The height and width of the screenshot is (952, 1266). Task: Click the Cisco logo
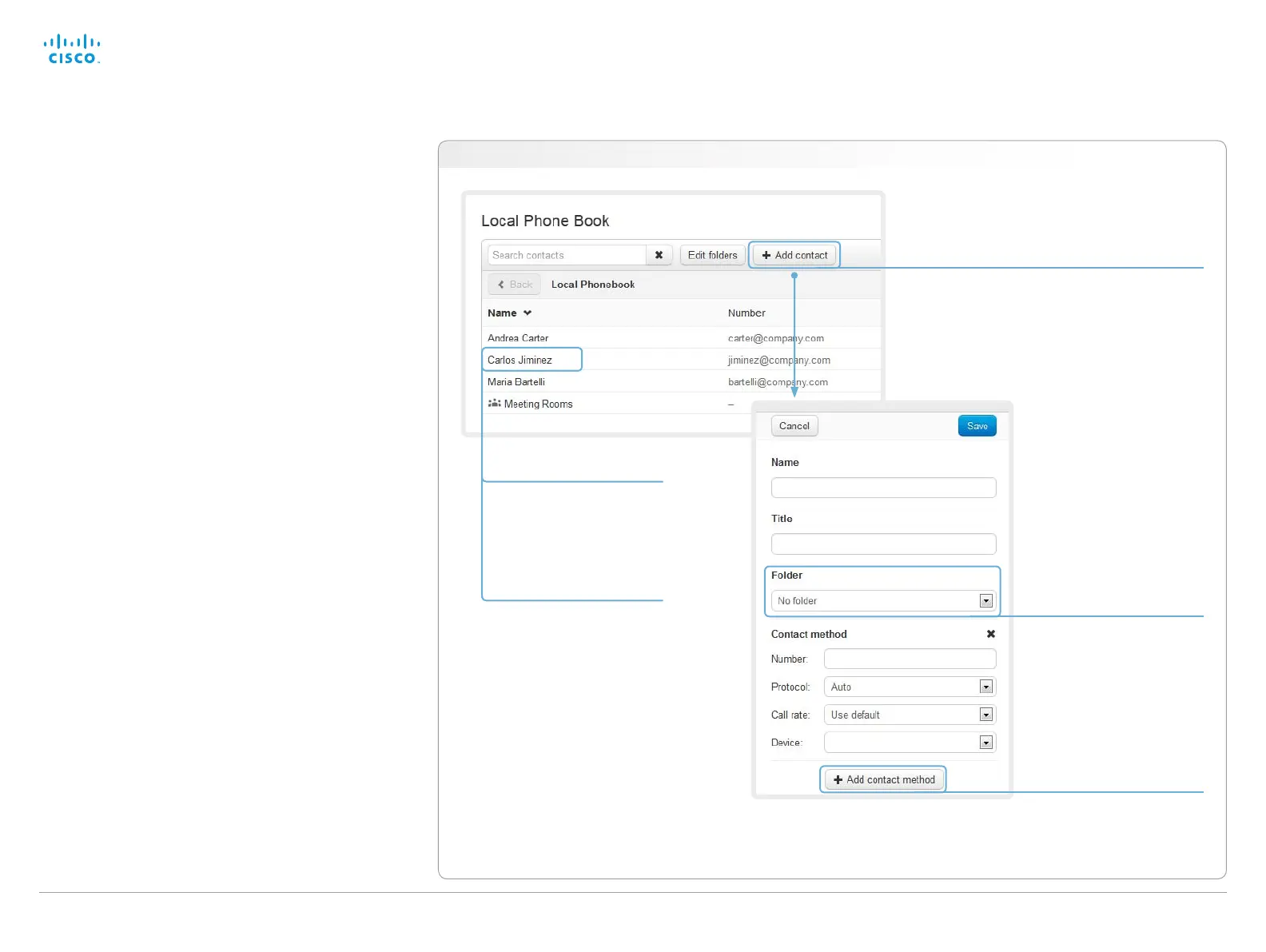72,49
